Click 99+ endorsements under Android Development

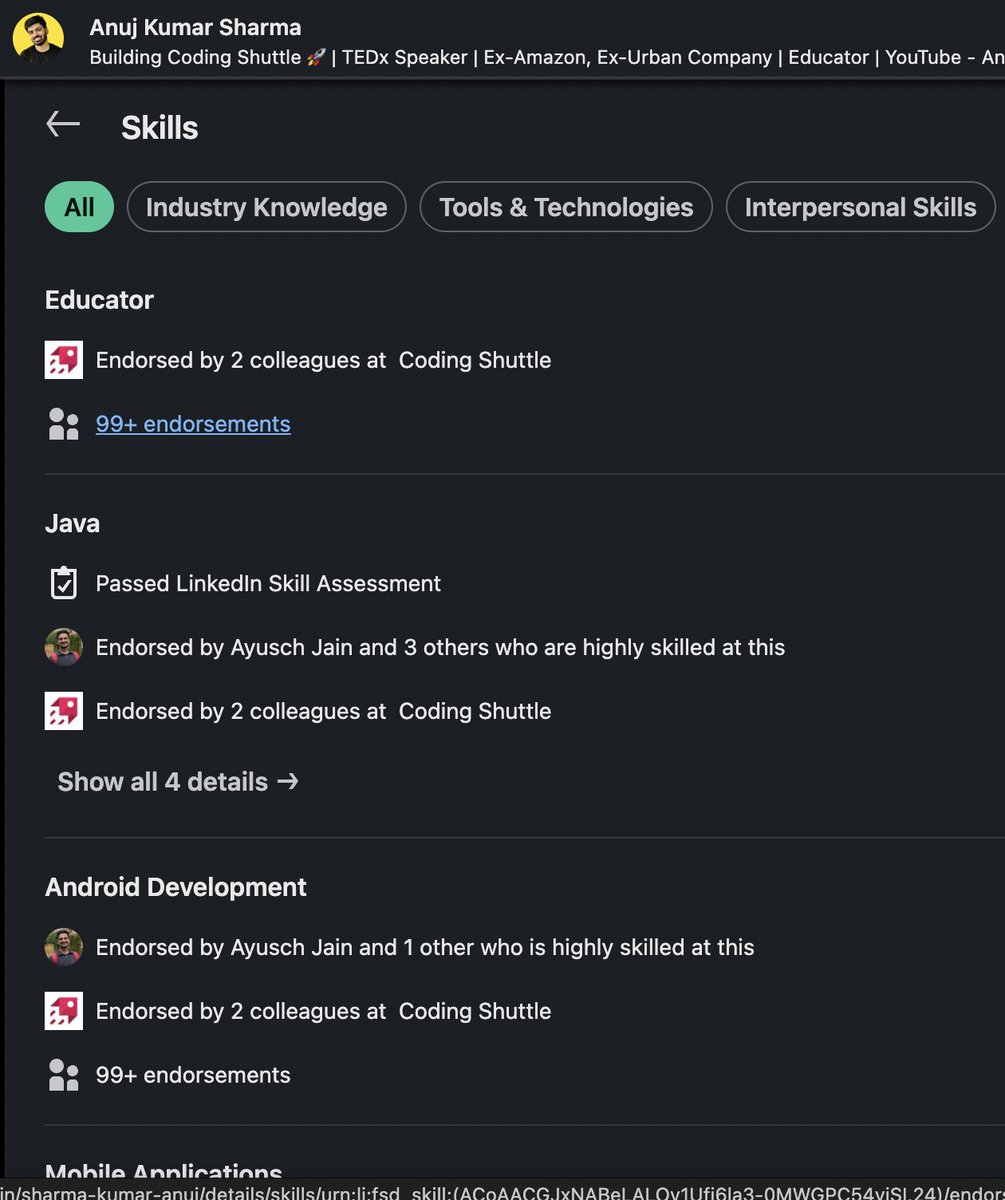[x=193, y=1075]
